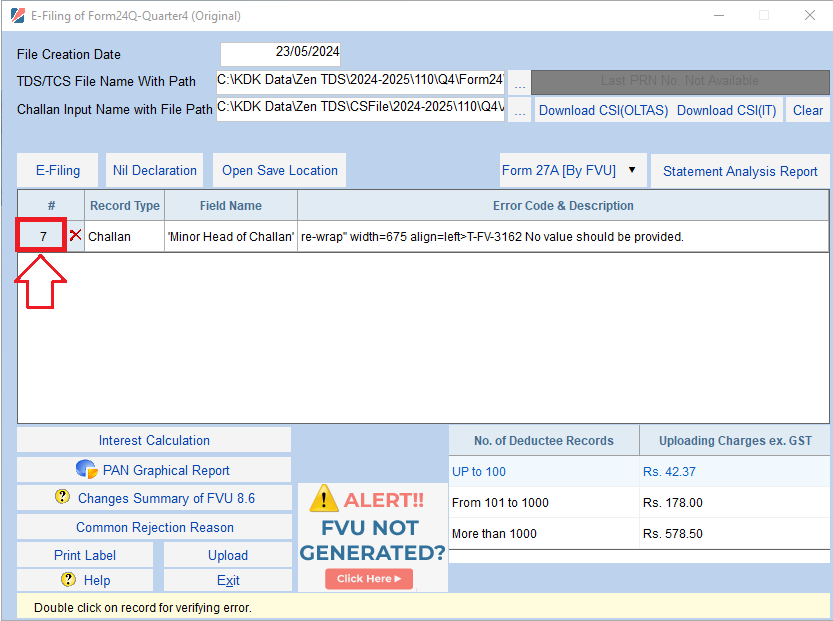
Task: Select the 'Challan' record type cell
Action: [x=124, y=236]
